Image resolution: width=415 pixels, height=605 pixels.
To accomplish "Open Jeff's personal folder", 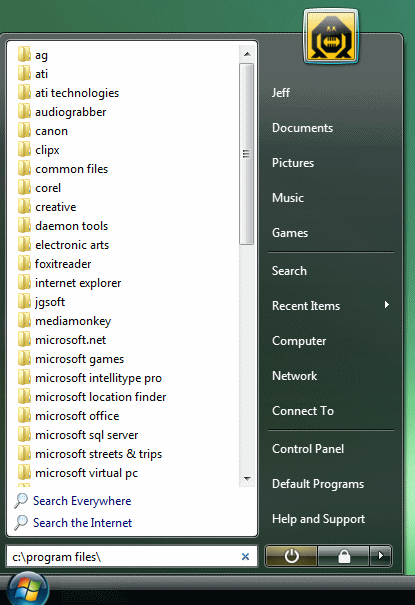I will point(281,93).
